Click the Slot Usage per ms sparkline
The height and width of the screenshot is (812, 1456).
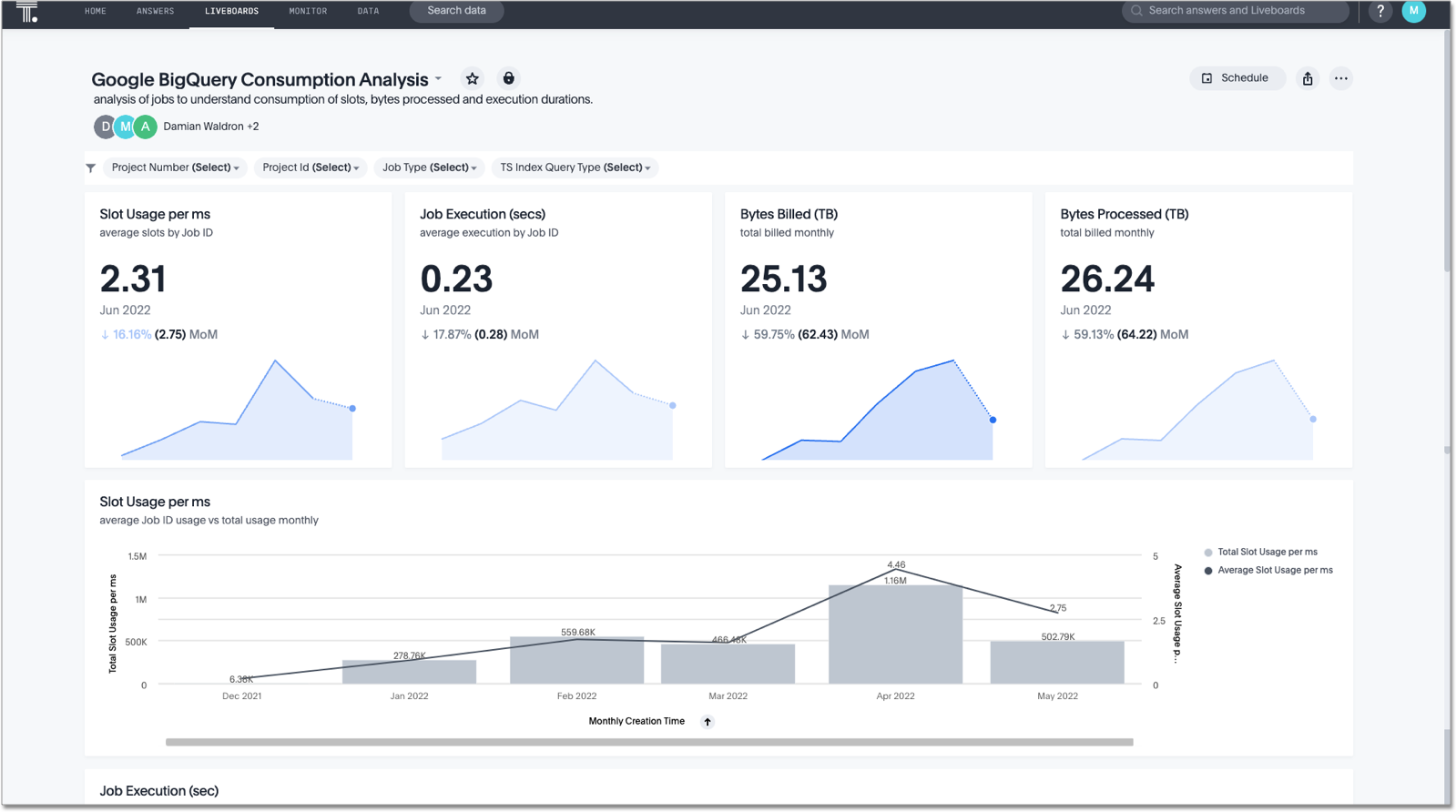[x=237, y=410]
